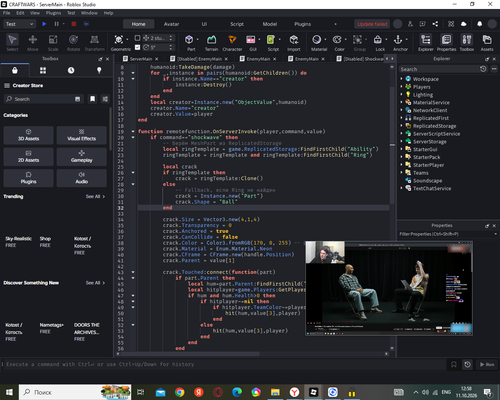The height and width of the screenshot is (400, 500).
Task: Show the Properties panel via ribbon
Action: pyautogui.click(x=446, y=43)
